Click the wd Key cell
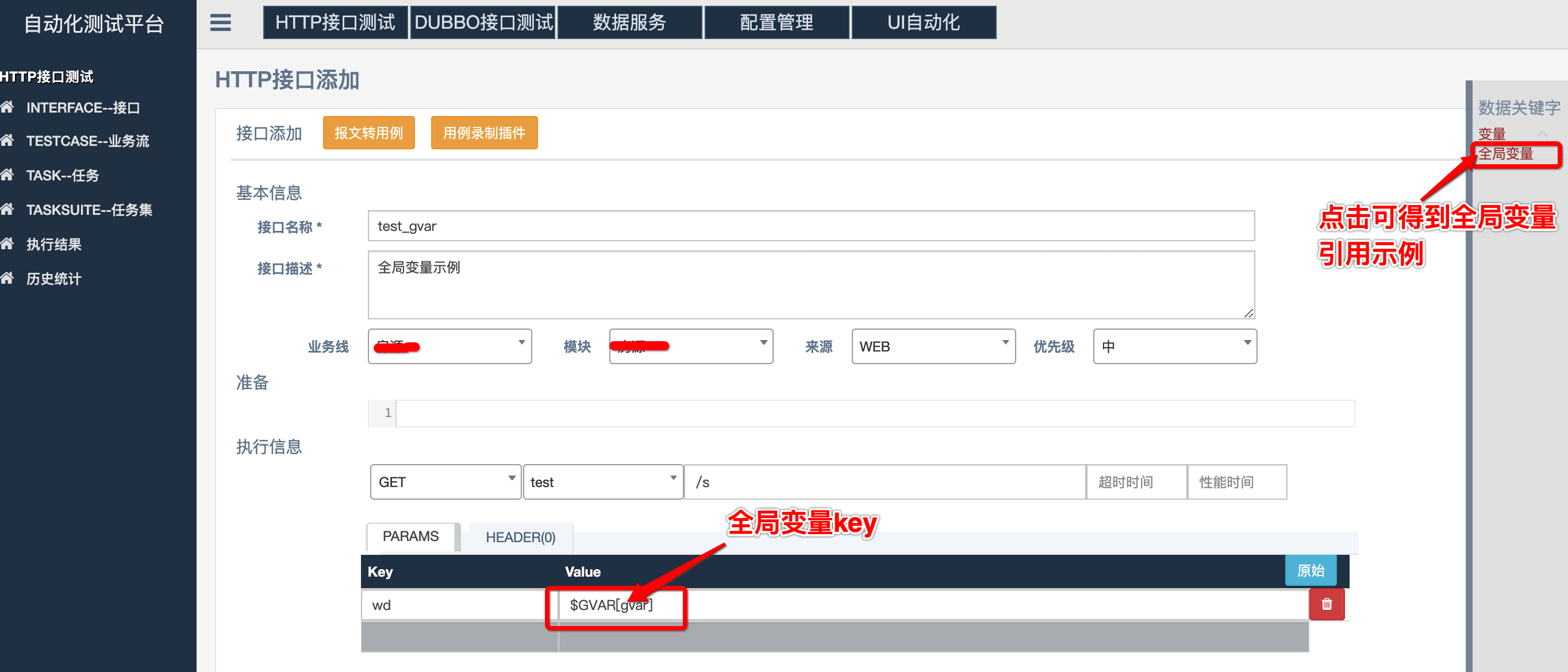This screenshot has height=672, width=1568. pos(460,604)
